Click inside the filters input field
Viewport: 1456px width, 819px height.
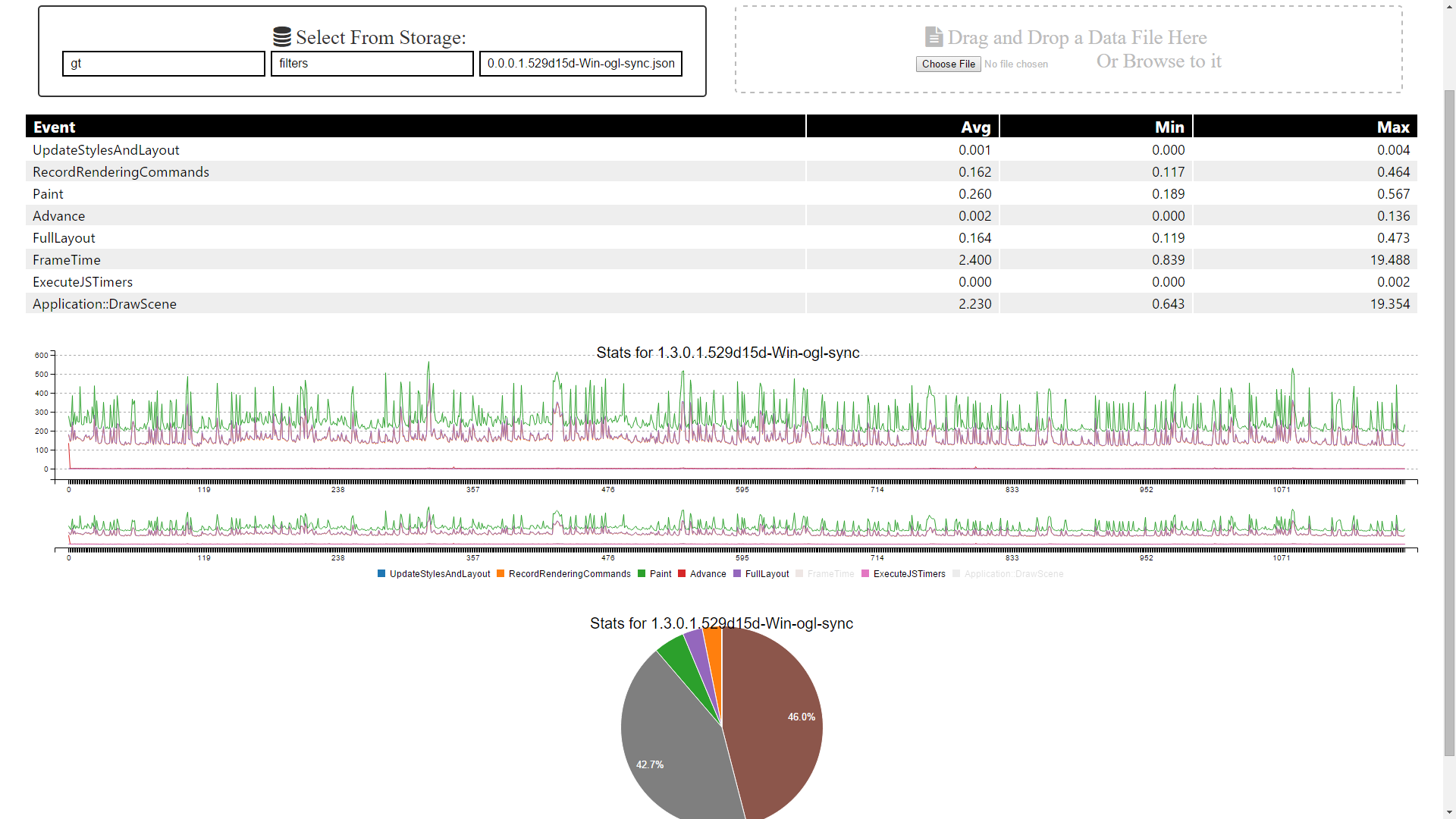pyautogui.click(x=372, y=63)
